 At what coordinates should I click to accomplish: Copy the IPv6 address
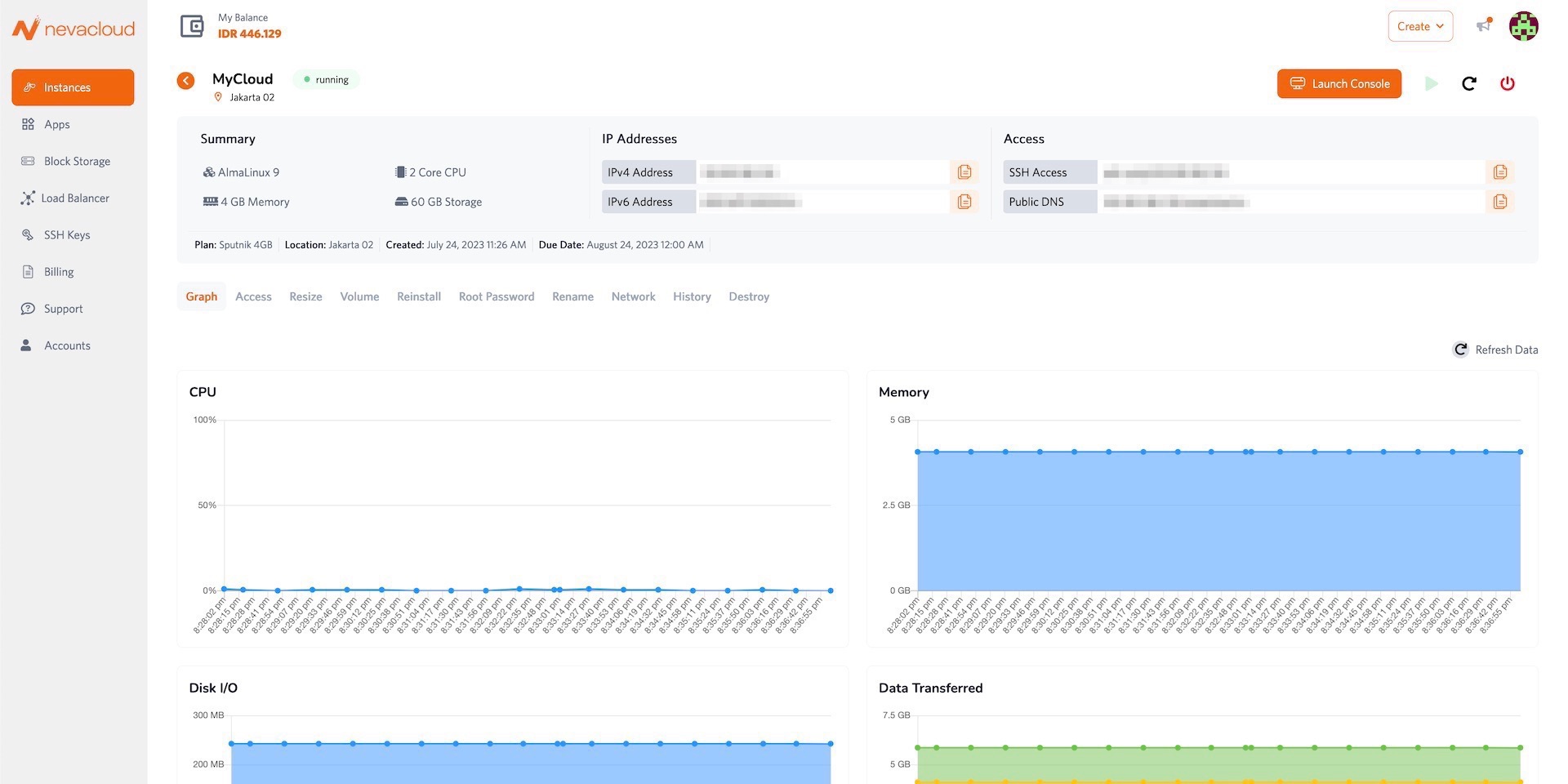point(964,202)
